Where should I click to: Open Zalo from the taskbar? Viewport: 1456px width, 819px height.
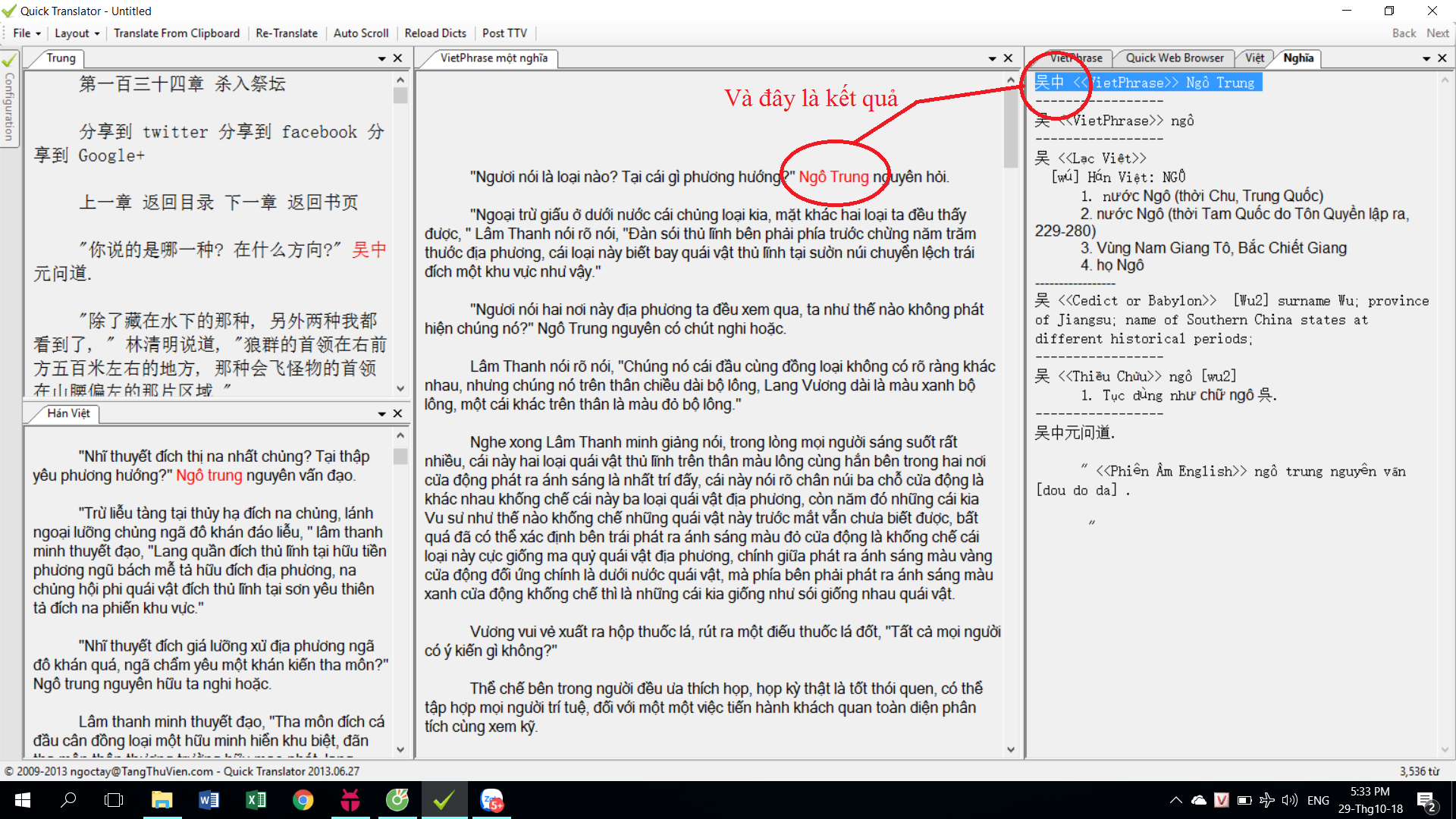491,800
